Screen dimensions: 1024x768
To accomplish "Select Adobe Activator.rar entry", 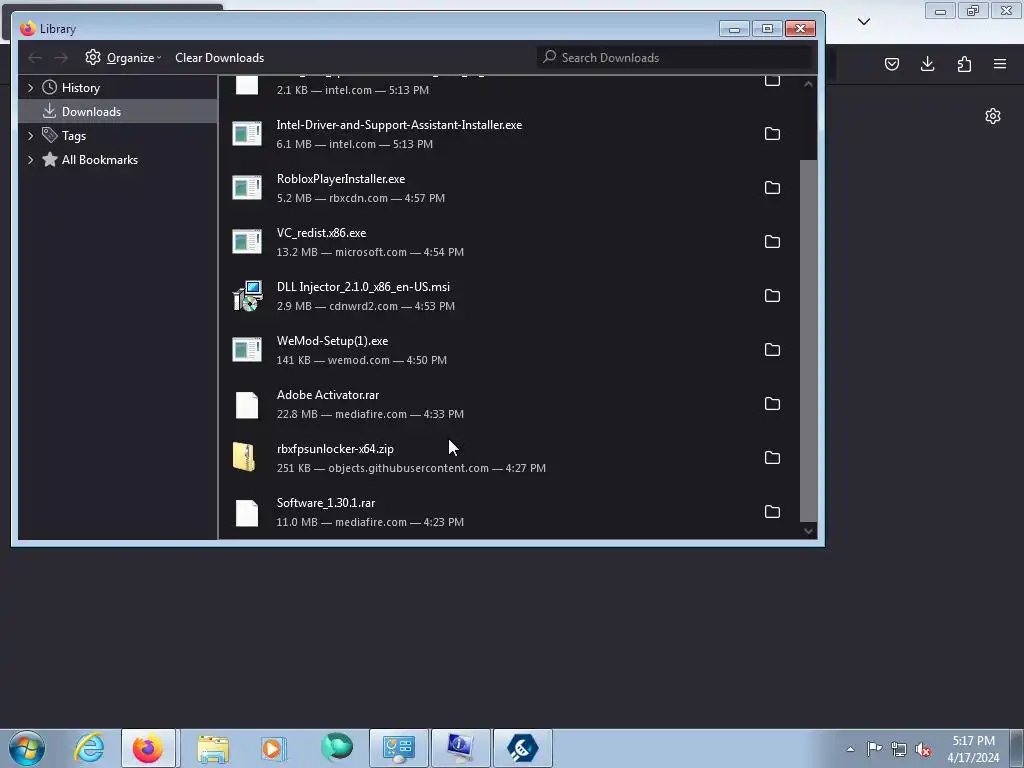I will (x=508, y=404).
